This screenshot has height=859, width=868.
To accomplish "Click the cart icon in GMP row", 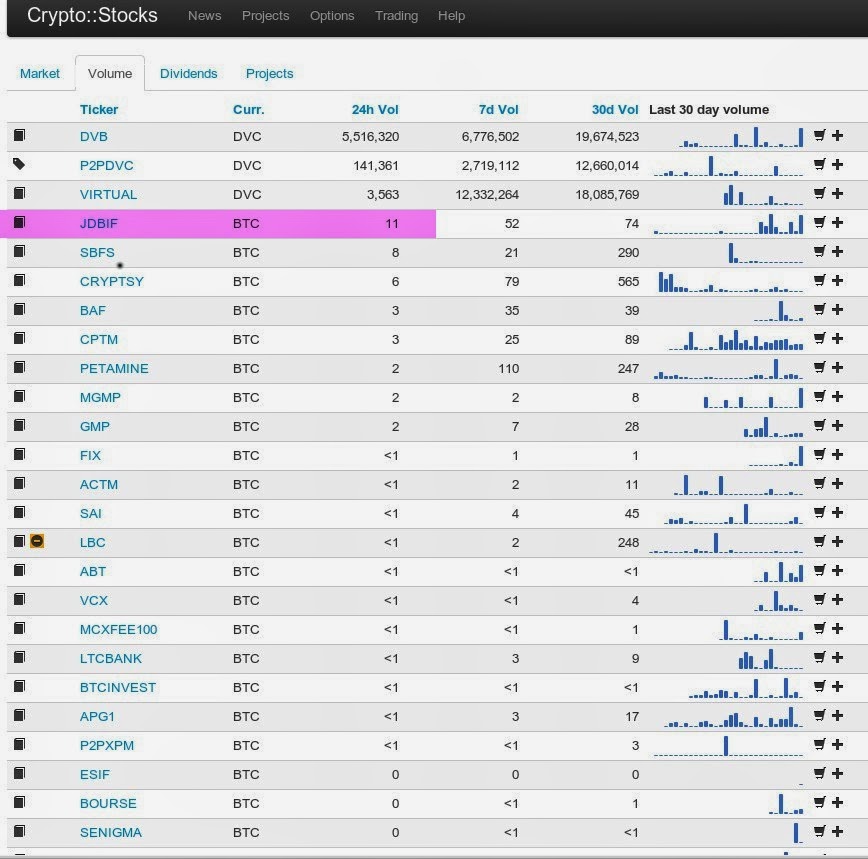I will click(819, 425).
